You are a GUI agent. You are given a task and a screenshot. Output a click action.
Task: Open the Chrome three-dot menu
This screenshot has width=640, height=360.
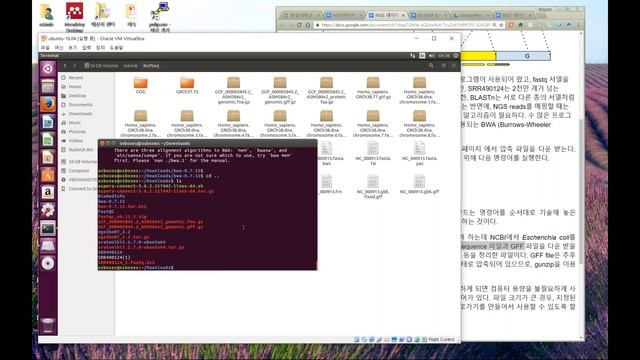pos(578,25)
